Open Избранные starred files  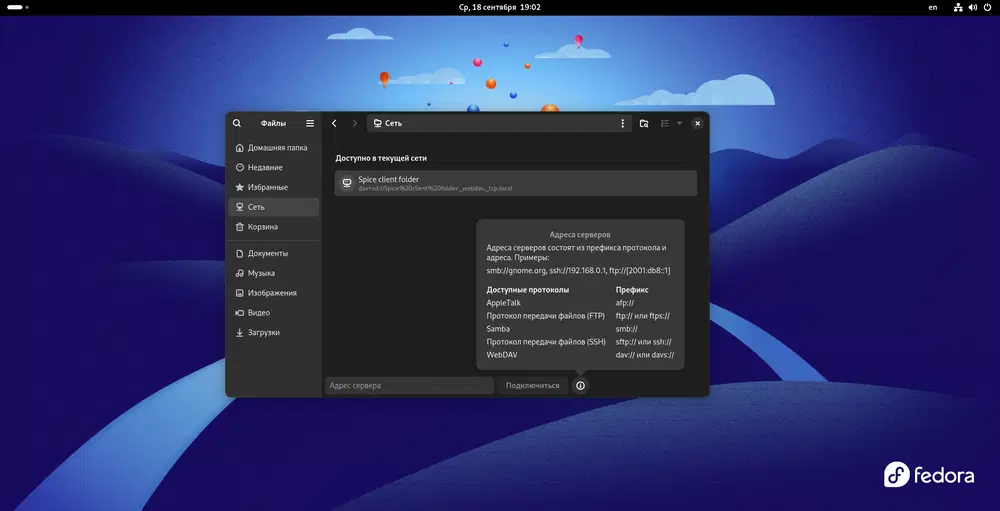click(x=274, y=187)
